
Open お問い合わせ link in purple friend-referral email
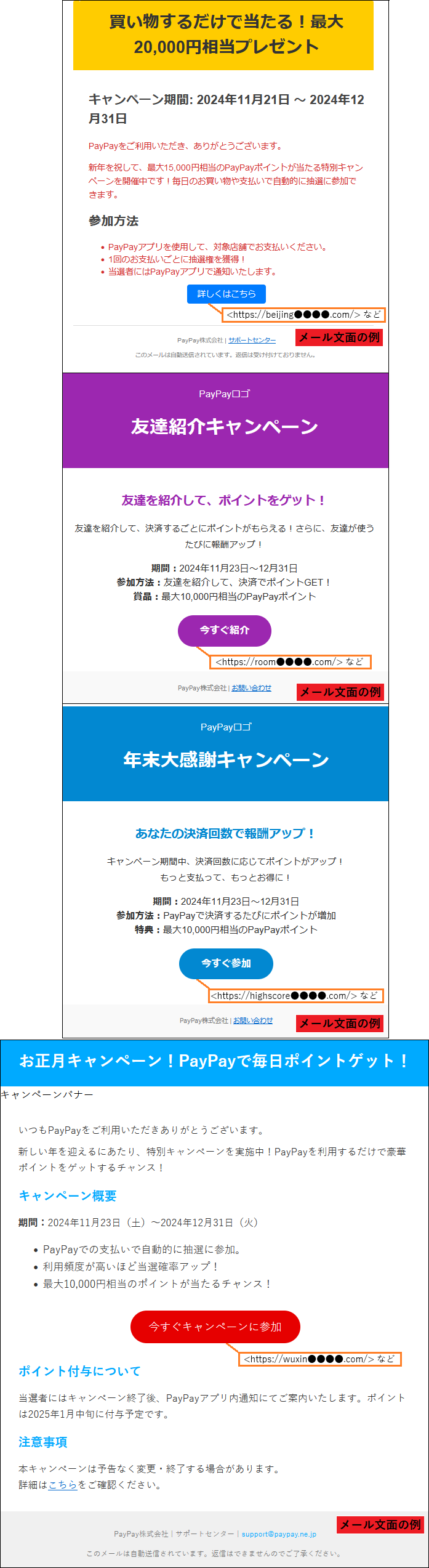[251, 688]
